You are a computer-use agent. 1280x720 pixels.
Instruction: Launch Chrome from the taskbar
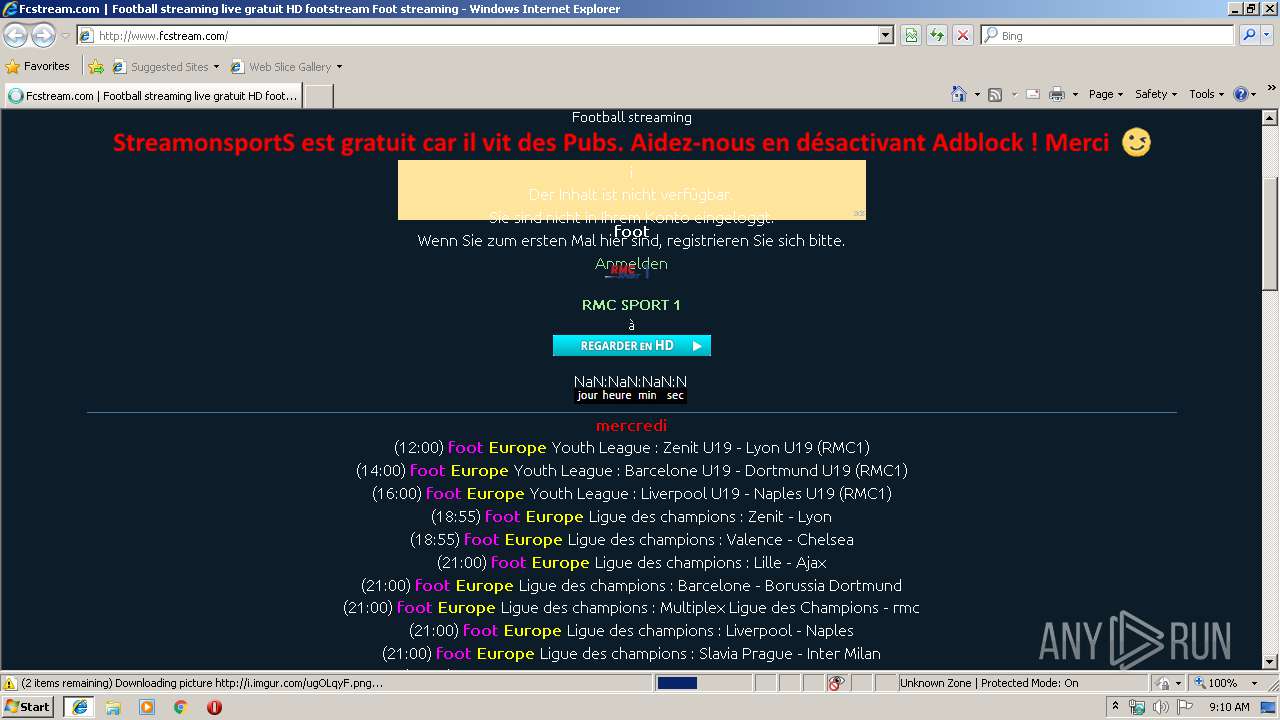181,707
